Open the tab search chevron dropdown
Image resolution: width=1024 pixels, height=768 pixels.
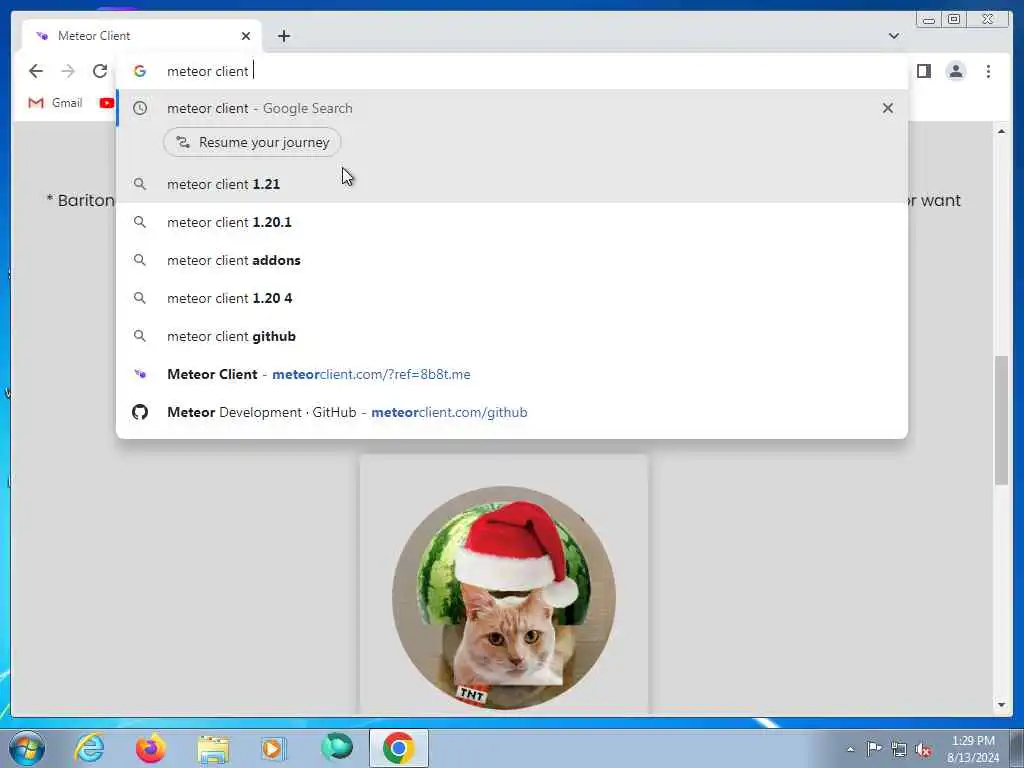click(x=893, y=36)
